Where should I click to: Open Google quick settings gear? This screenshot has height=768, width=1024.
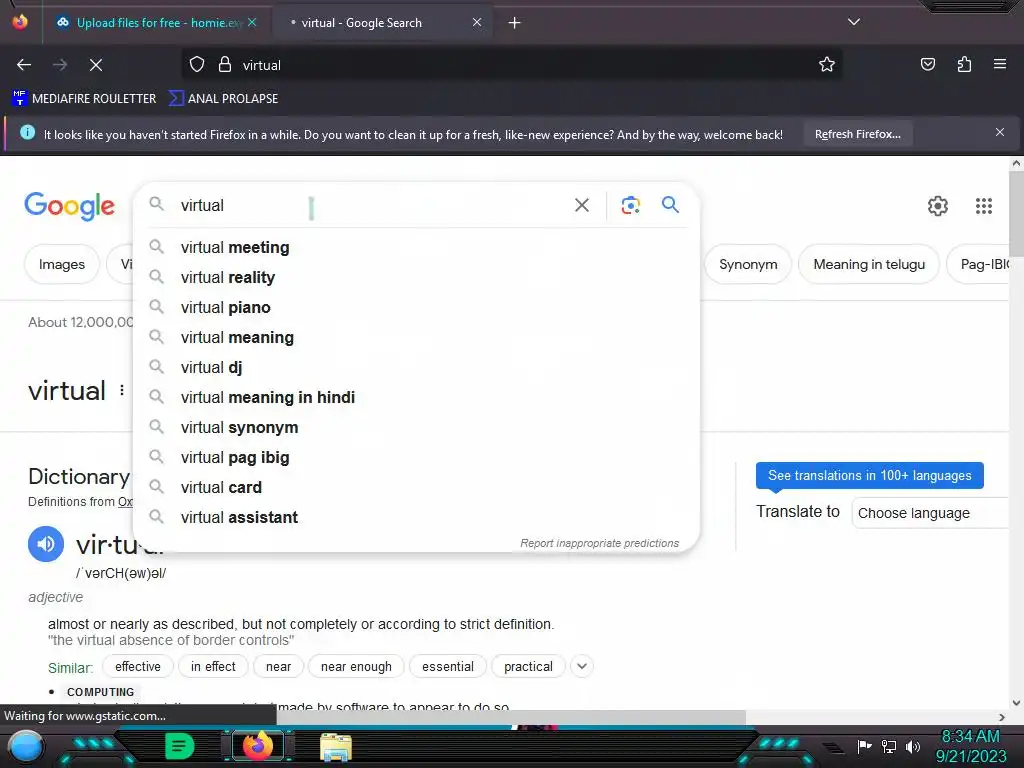938,206
